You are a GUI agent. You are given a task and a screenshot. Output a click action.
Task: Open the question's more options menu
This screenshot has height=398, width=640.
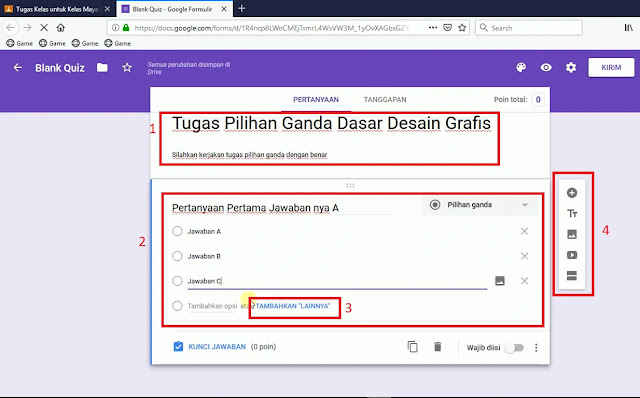[536, 347]
